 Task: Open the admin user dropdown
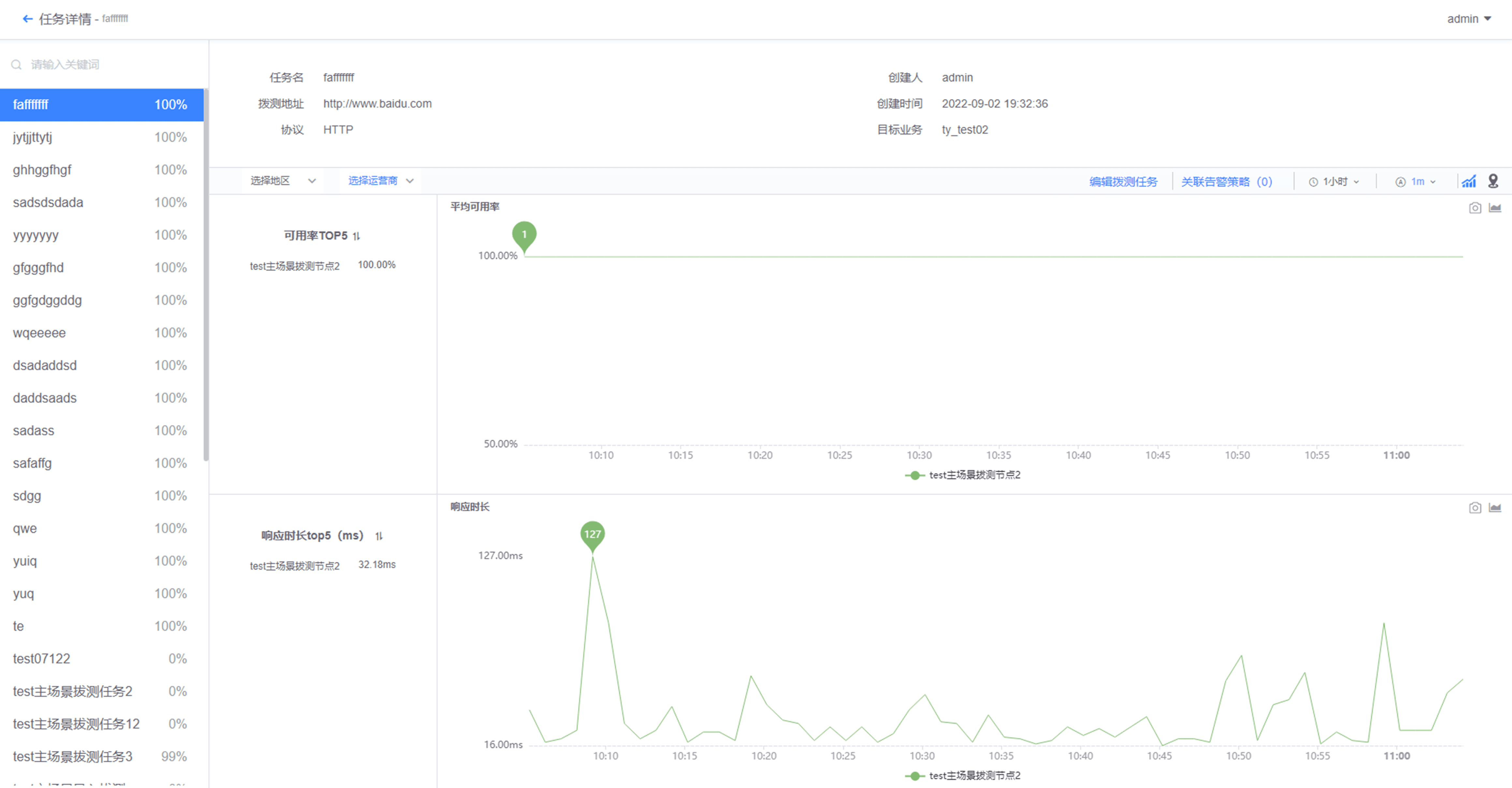[x=1469, y=19]
